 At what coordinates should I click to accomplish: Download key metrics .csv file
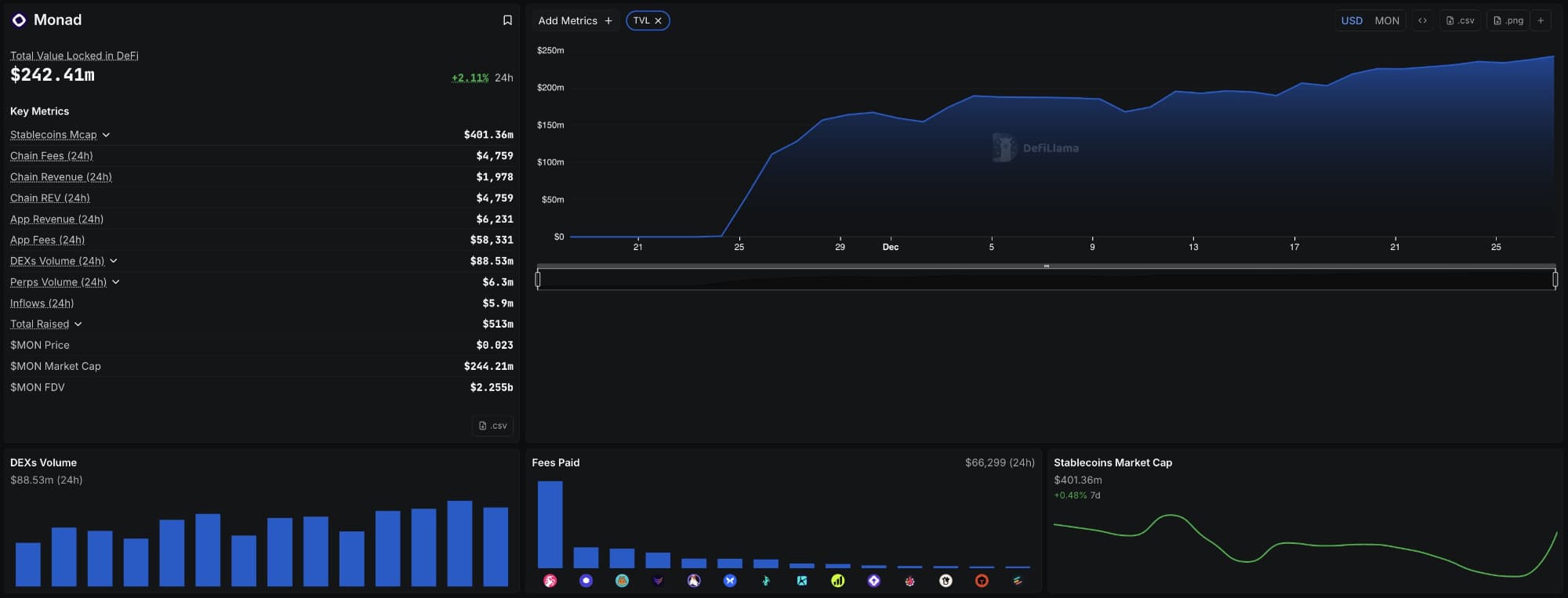point(493,426)
